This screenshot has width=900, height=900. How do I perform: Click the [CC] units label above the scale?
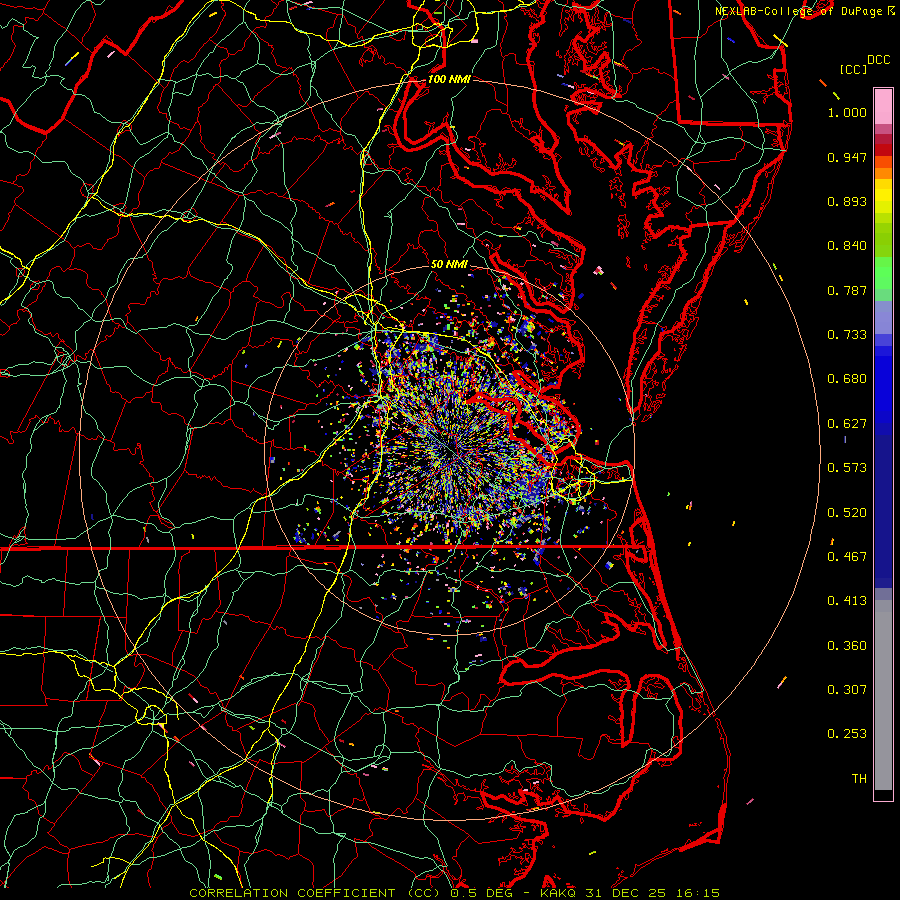coord(853,70)
